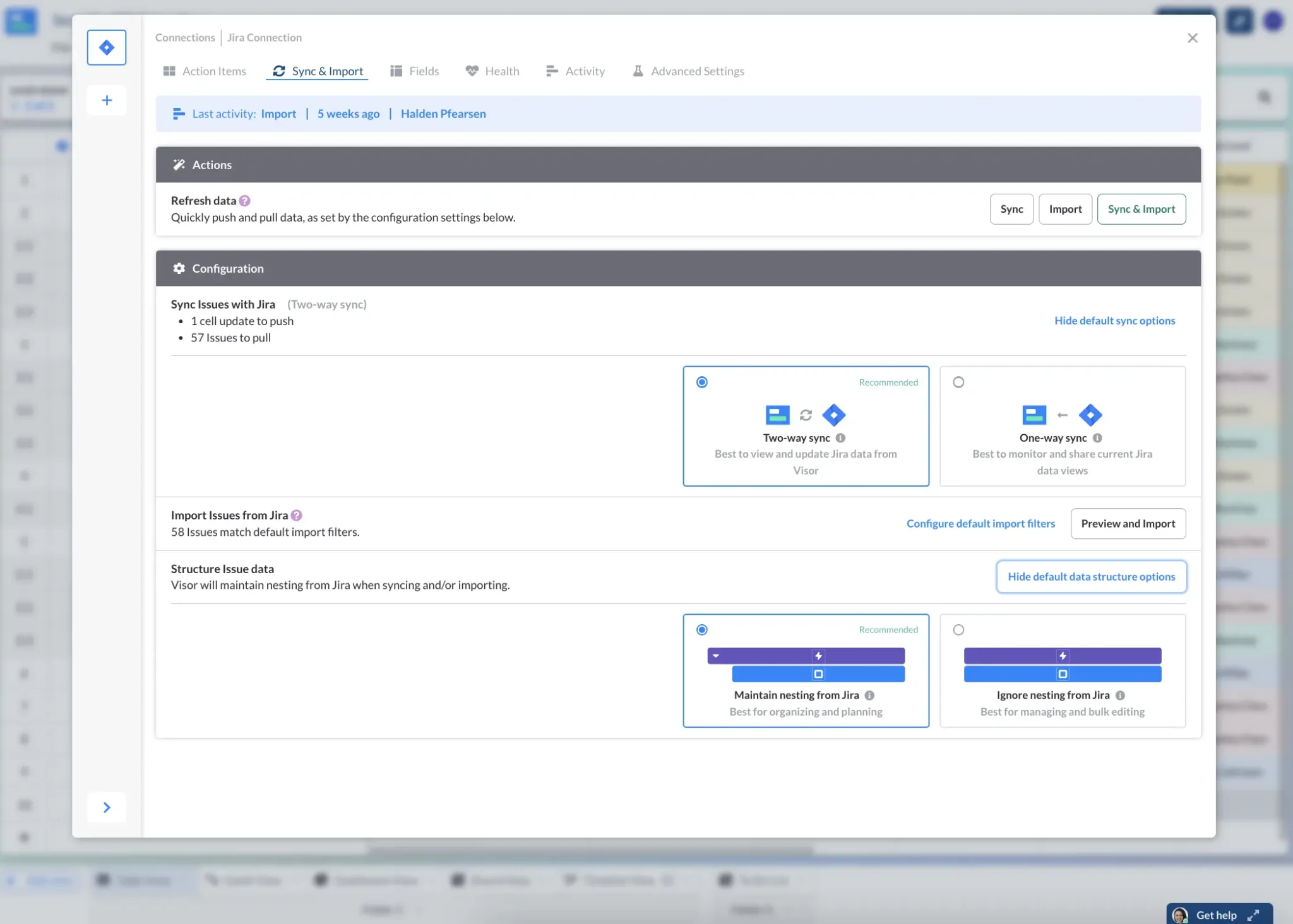Click the Sync button

pyautogui.click(x=1011, y=209)
